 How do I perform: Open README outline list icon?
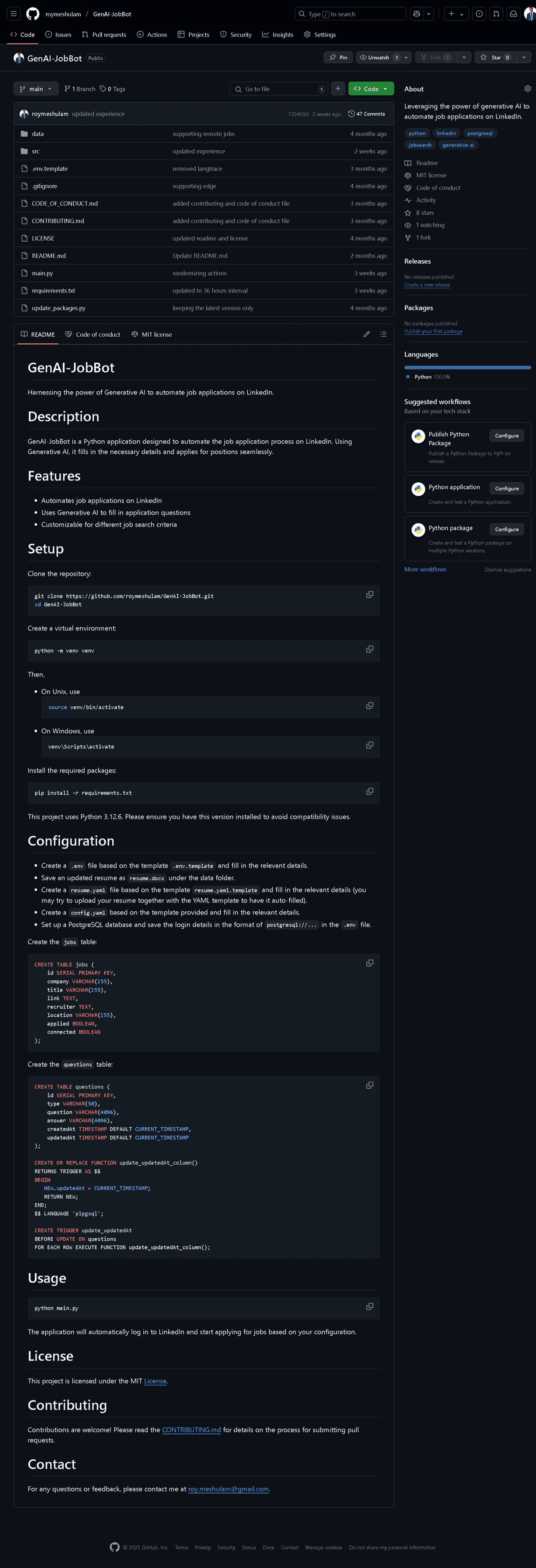383,334
